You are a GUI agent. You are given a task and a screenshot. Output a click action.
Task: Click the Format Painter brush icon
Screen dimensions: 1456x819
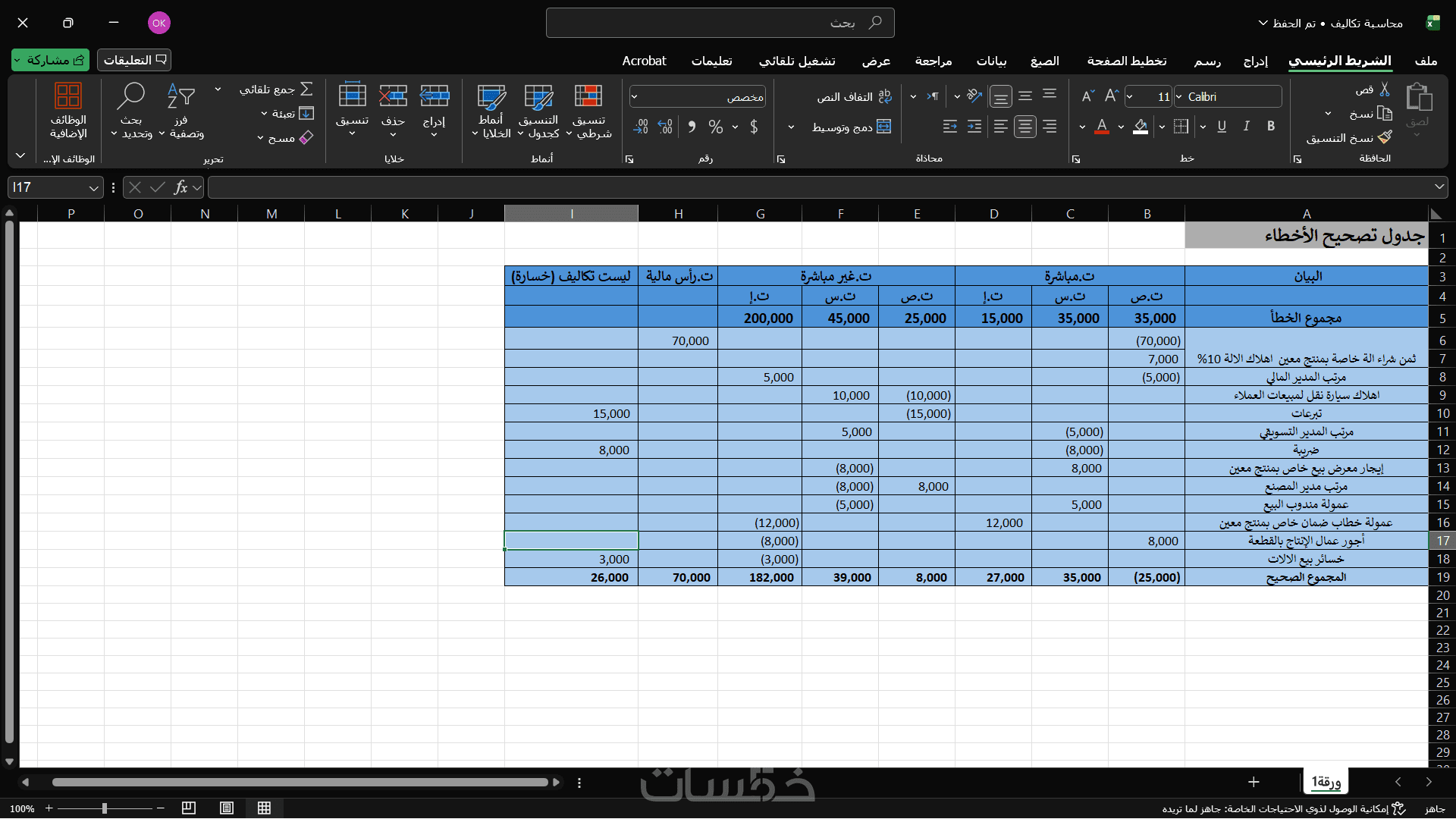pos(1385,137)
